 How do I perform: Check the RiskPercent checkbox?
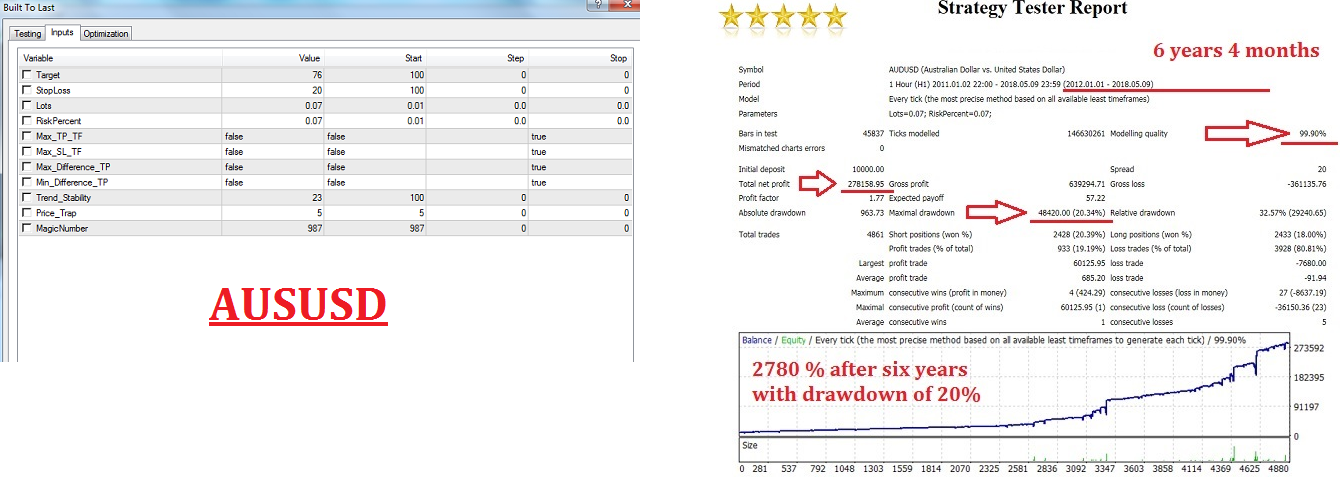click(x=26, y=121)
